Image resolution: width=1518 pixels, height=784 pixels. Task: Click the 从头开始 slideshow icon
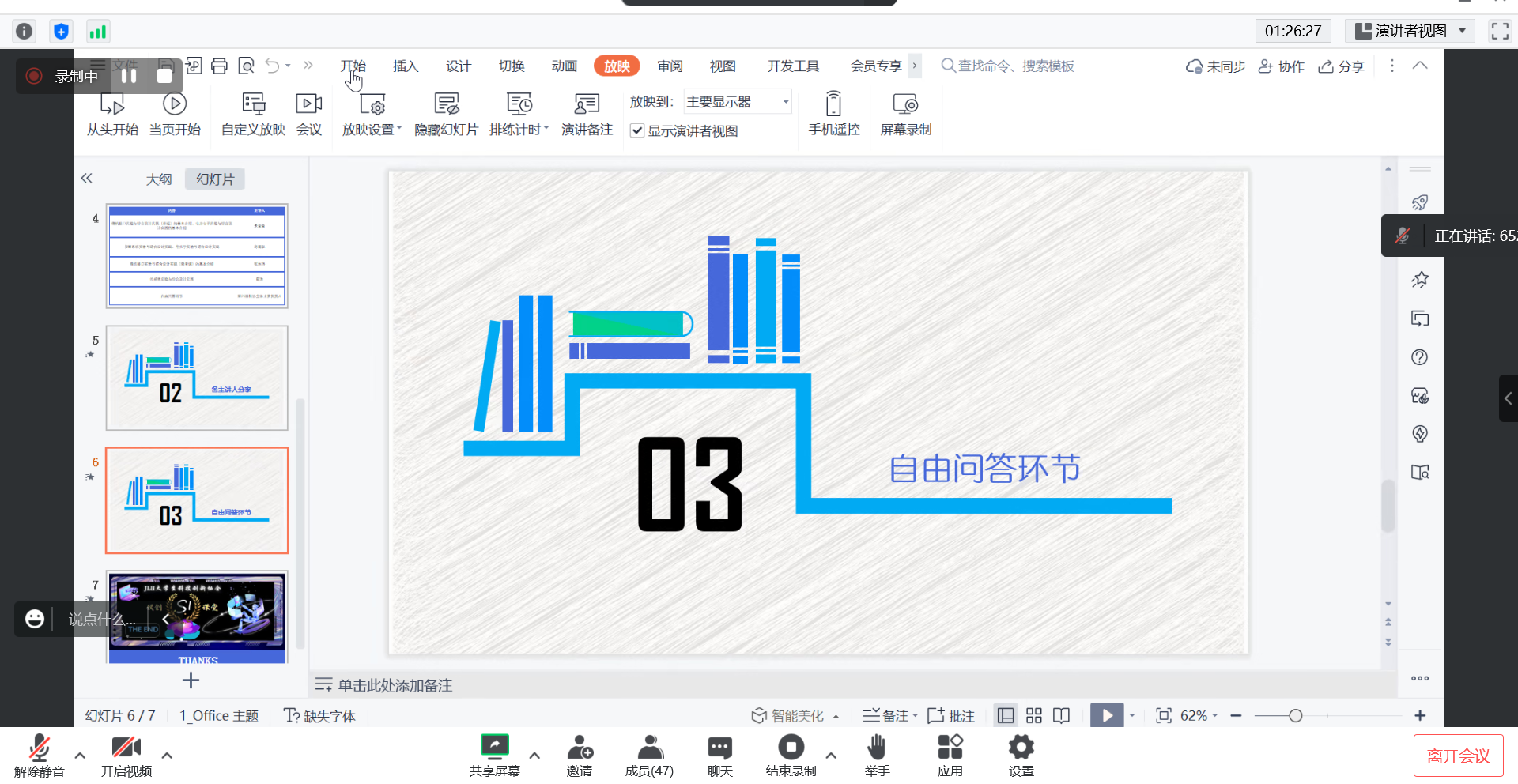point(111,104)
